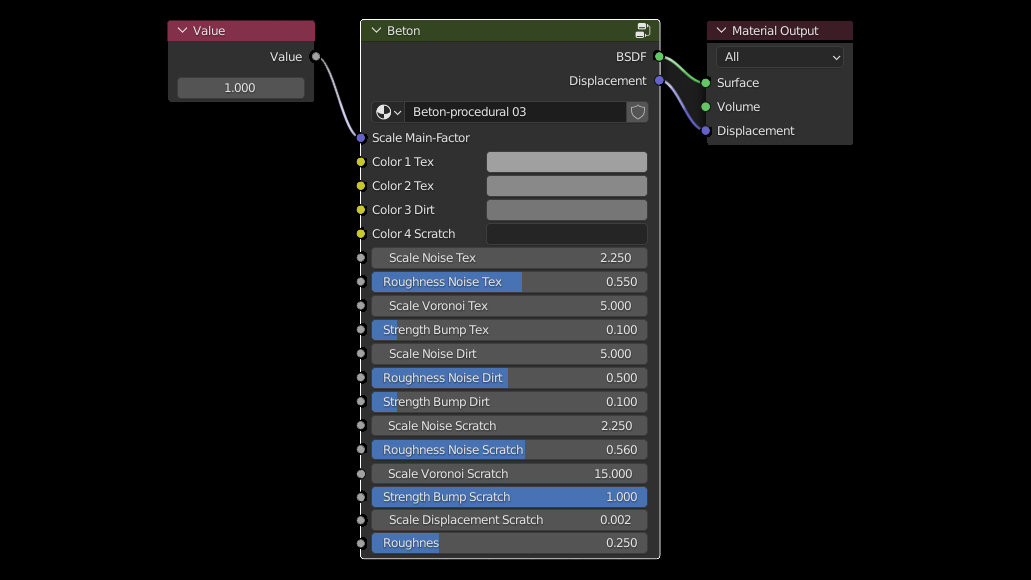Click the Scale Main-Factor input socket
This screenshot has height=580, width=1031.
(361, 138)
